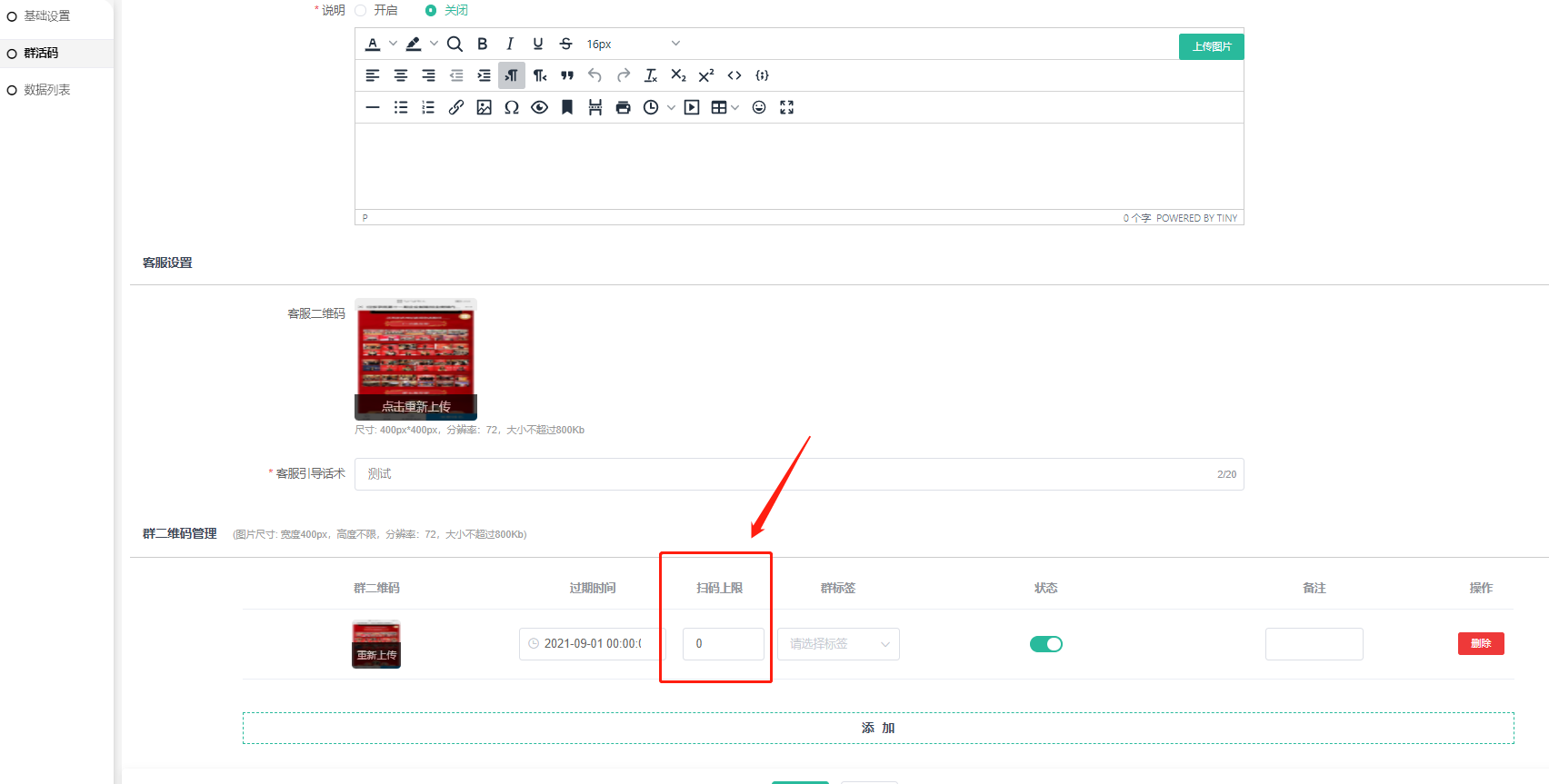Insert emoticon smiley icon
The width and height of the screenshot is (1549, 784).
(x=759, y=107)
